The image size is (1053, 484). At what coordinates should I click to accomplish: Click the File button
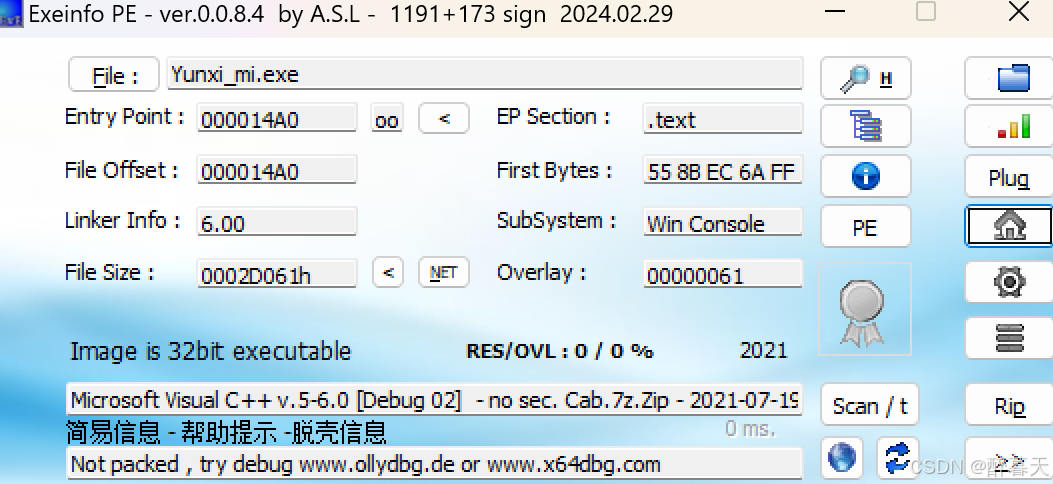(x=114, y=75)
